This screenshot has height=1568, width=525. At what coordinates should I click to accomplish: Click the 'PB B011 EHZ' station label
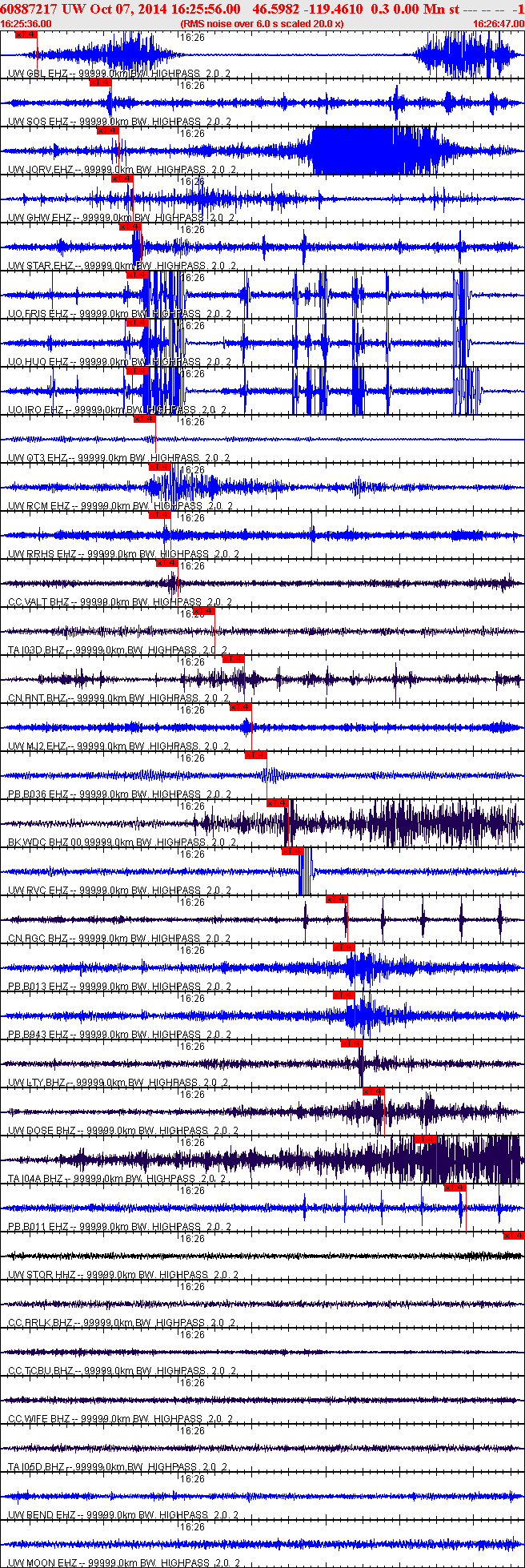point(38,1227)
